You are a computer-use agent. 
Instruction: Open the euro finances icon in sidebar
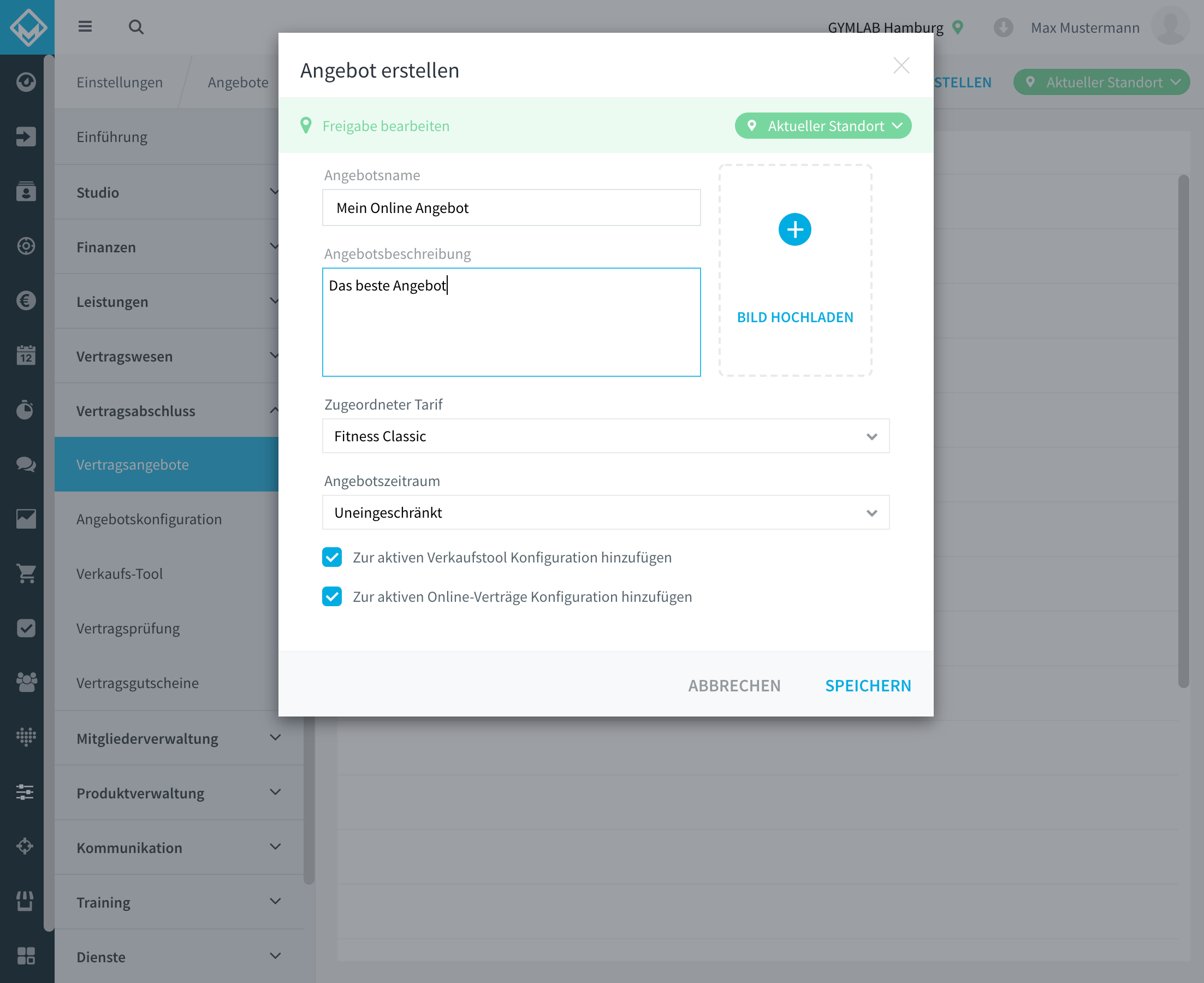(x=26, y=301)
